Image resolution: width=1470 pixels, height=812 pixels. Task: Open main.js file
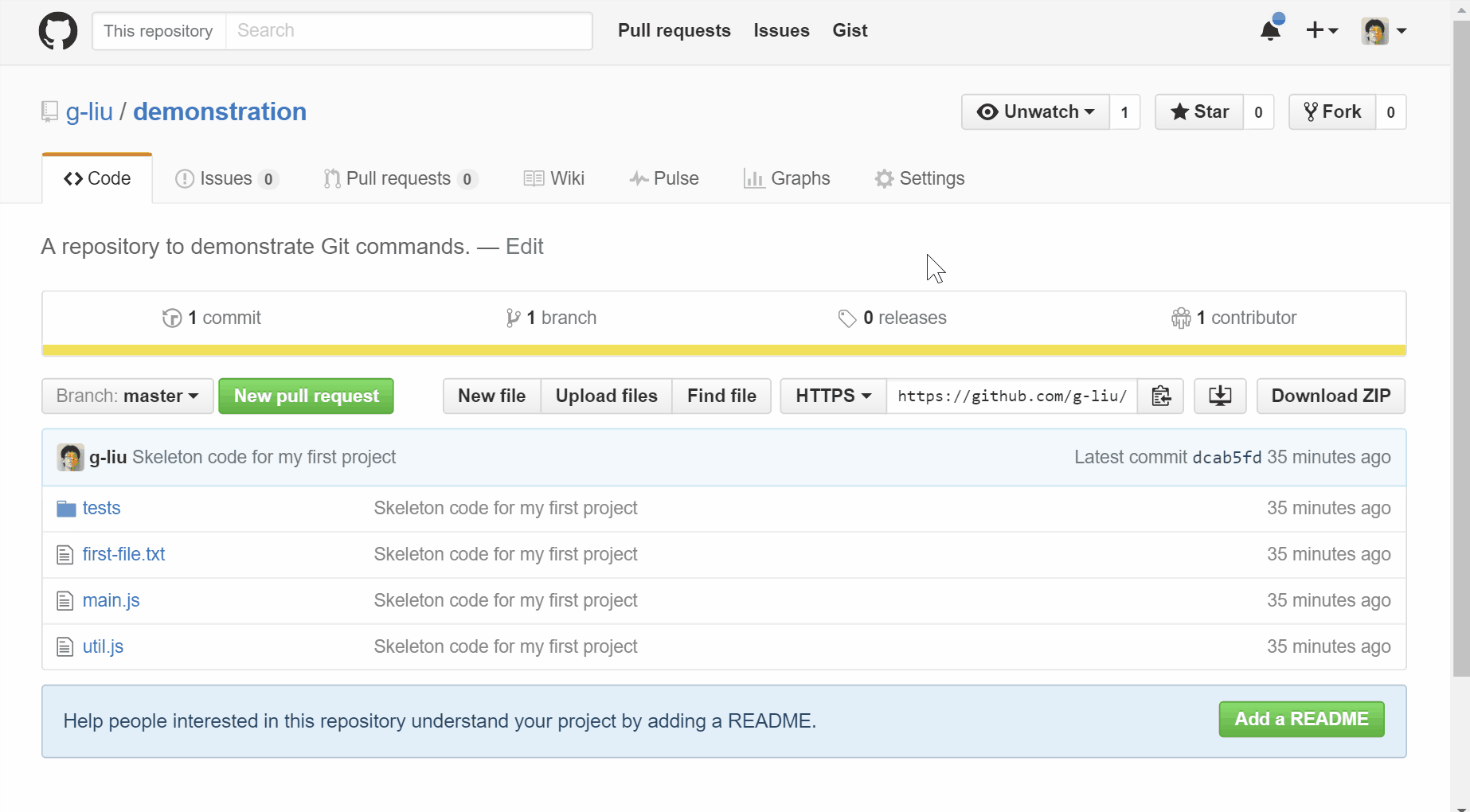(111, 600)
